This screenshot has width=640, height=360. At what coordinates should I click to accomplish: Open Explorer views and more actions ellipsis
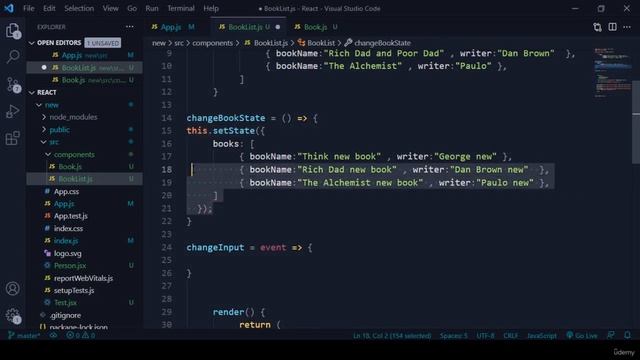tap(130, 27)
